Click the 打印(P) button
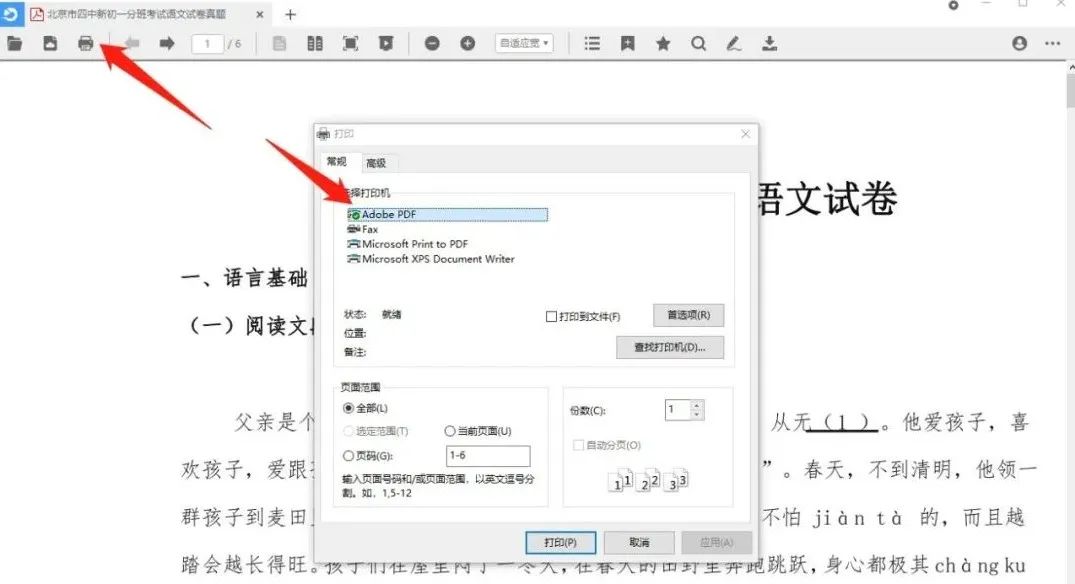This screenshot has height=584, width=1075. coord(561,543)
